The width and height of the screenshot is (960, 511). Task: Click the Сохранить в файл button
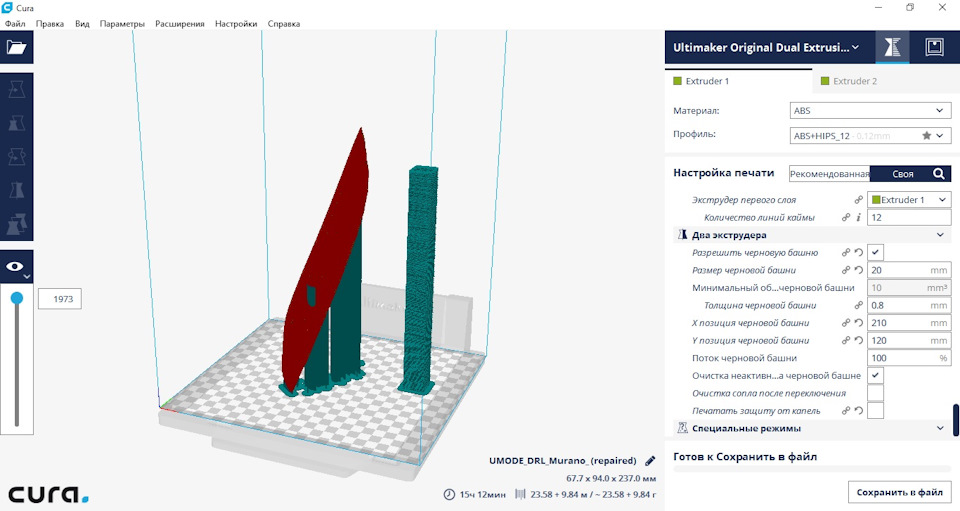(899, 492)
